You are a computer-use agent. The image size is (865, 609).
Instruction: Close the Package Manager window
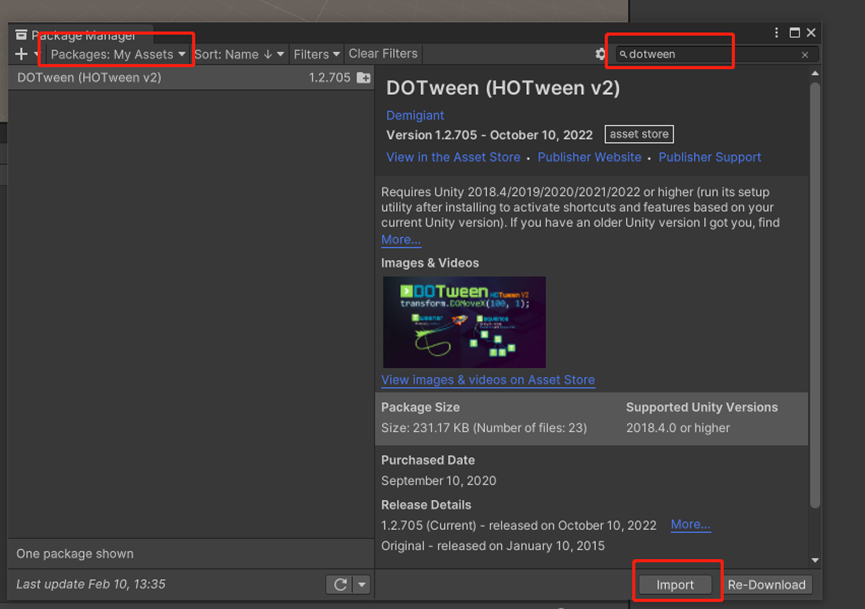[x=811, y=33]
